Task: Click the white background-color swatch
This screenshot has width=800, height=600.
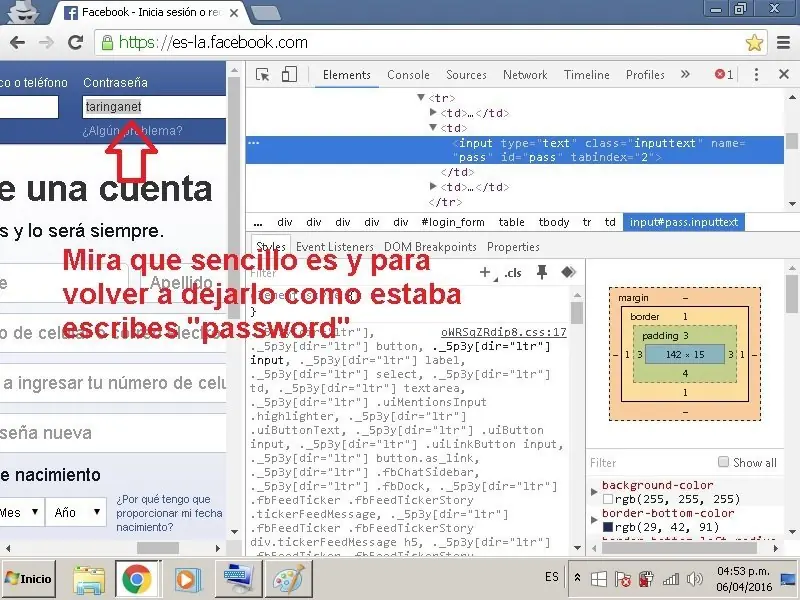Action: coord(608,499)
